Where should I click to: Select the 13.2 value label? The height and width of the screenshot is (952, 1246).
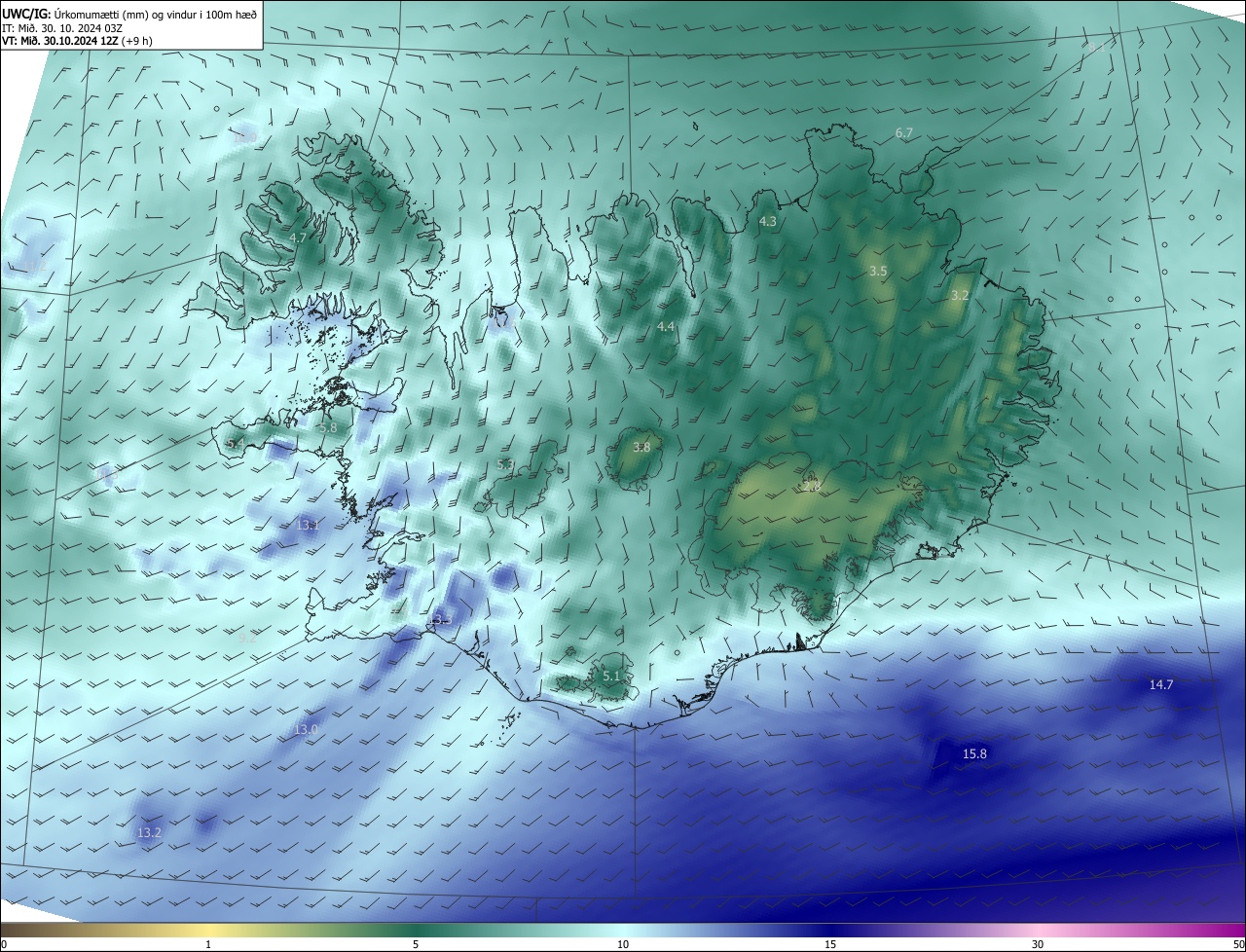tap(149, 832)
